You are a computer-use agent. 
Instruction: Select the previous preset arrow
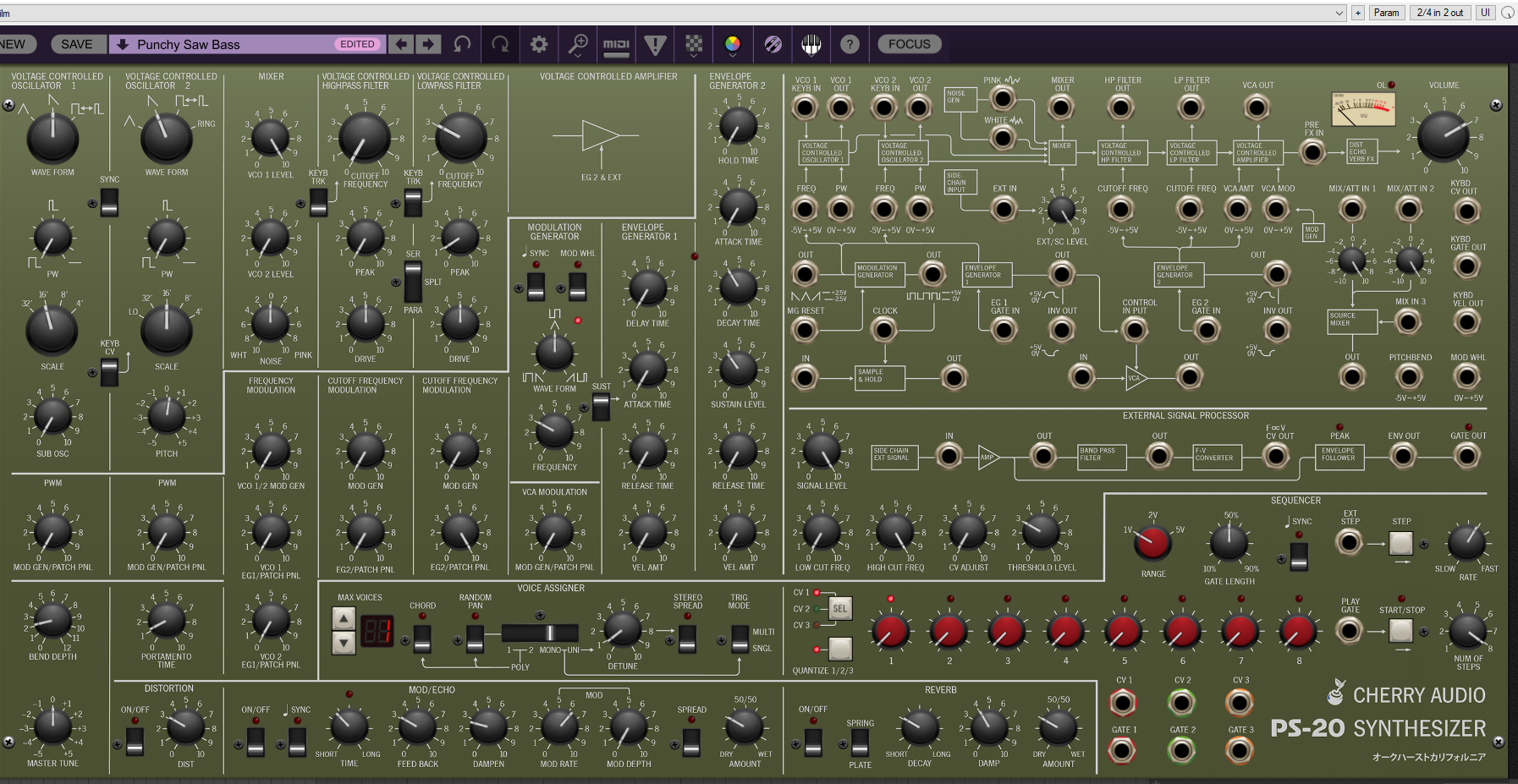pyautogui.click(x=402, y=44)
